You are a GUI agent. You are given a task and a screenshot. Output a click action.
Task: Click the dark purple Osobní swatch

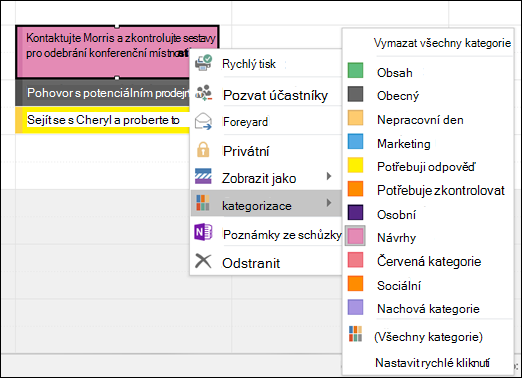tap(355, 212)
